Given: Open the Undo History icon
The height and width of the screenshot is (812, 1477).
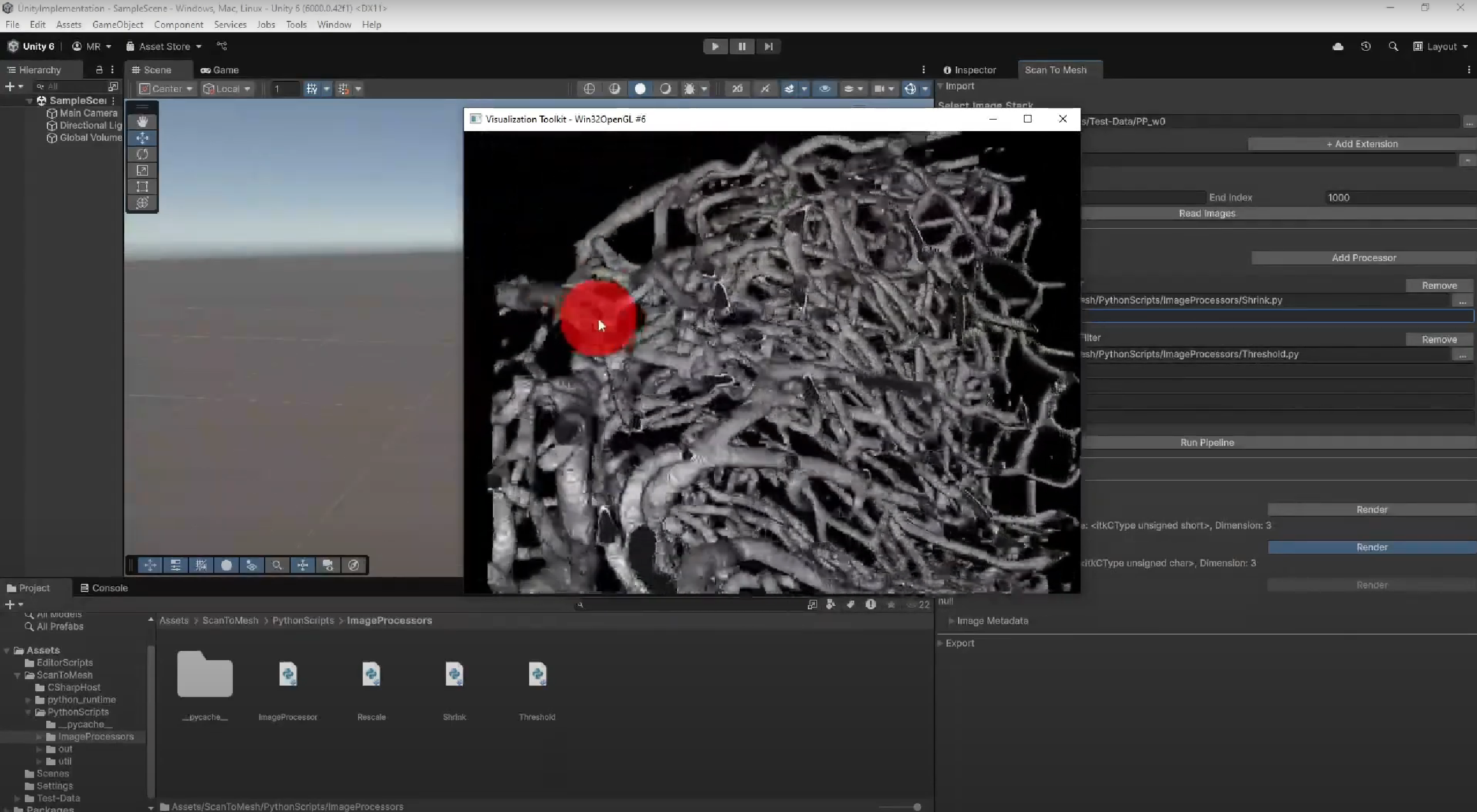Looking at the screenshot, I should pos(1365,47).
